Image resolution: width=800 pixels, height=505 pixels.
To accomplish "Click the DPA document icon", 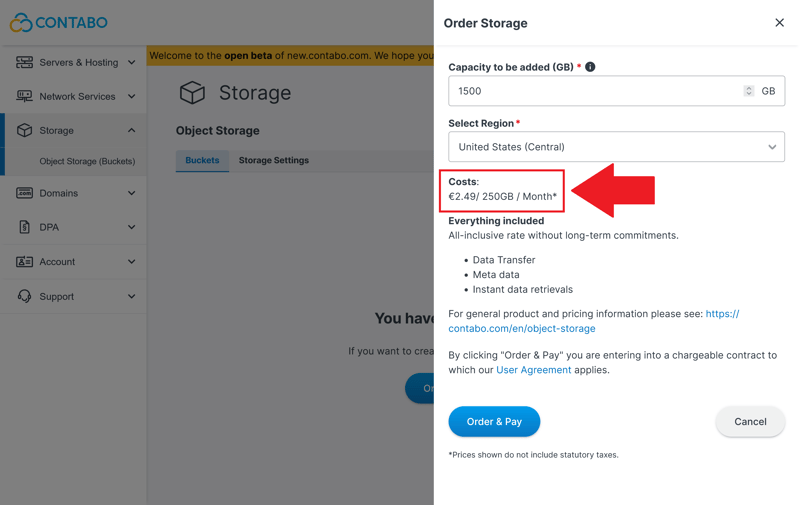I will [x=24, y=227].
